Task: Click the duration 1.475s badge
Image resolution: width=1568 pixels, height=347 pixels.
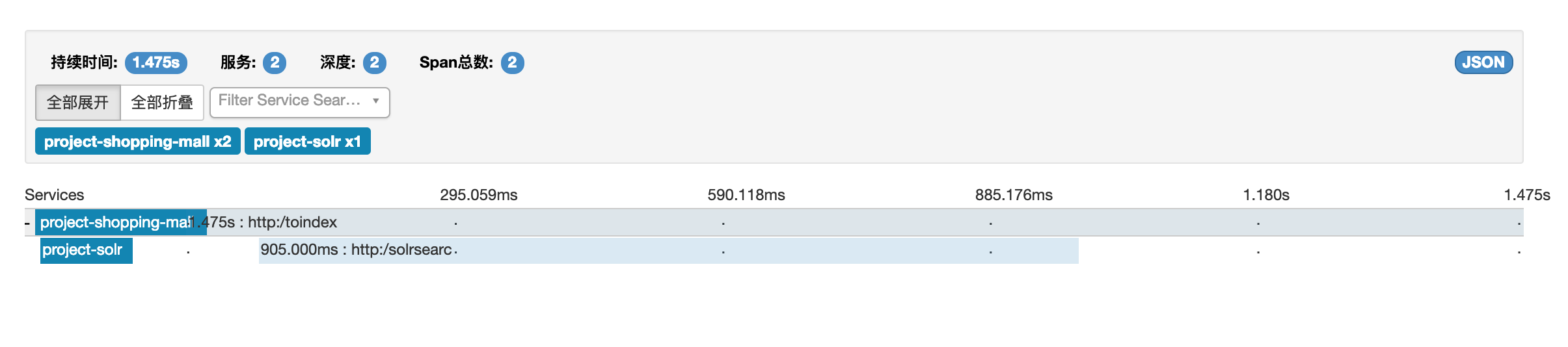Action: [156, 62]
